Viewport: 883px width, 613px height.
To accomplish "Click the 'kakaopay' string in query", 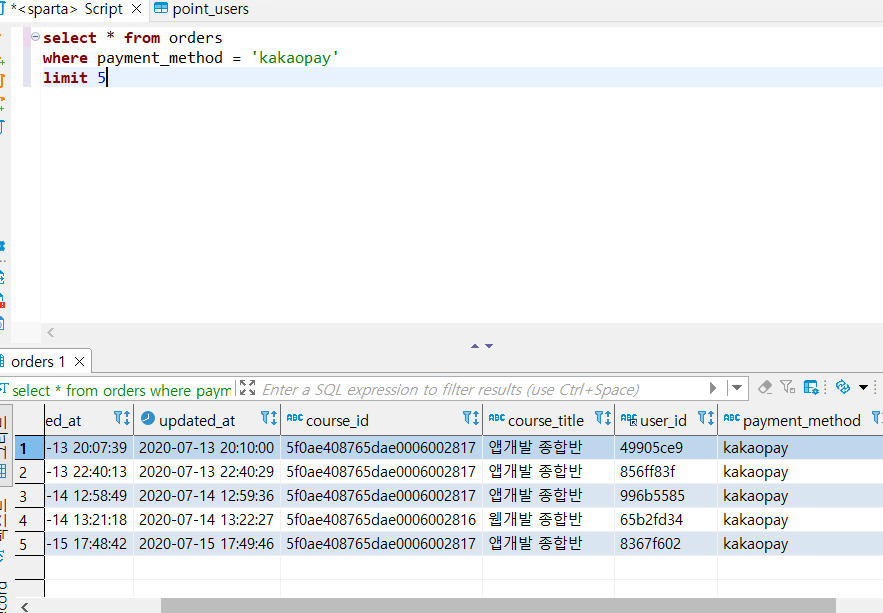I will (x=295, y=57).
